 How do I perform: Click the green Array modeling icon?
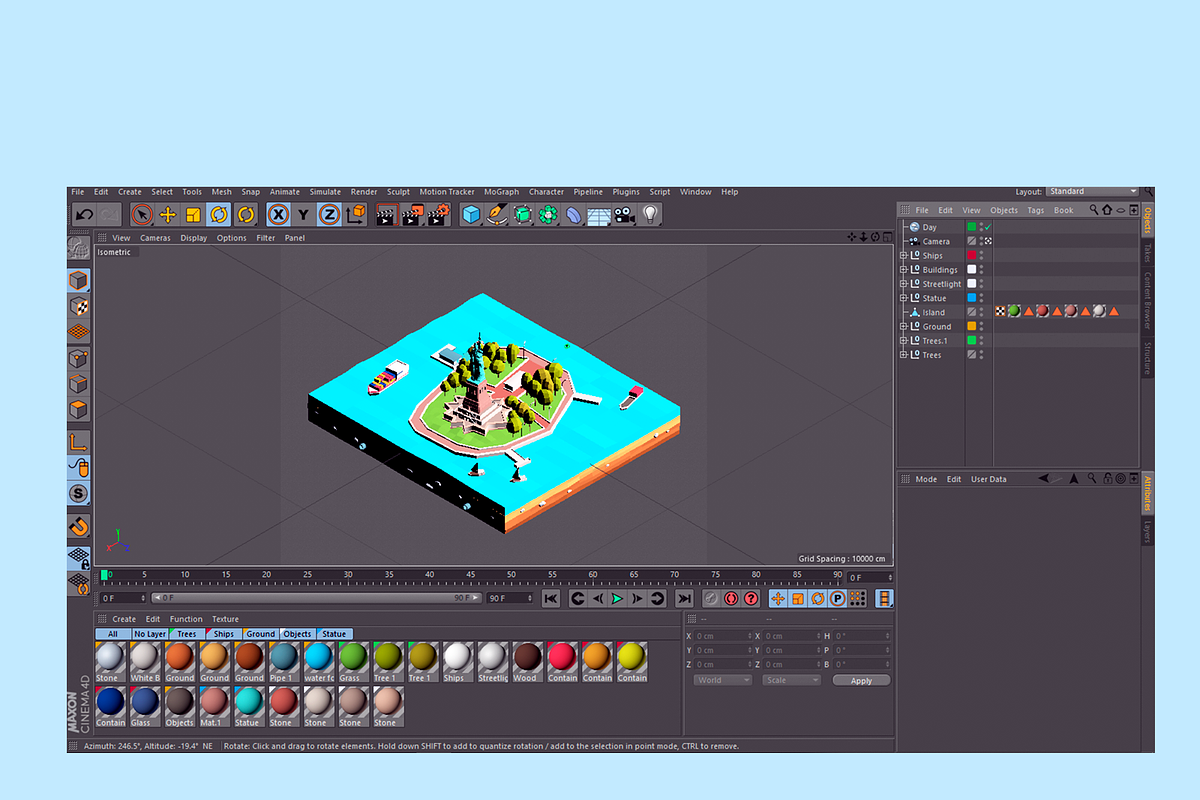coord(548,214)
